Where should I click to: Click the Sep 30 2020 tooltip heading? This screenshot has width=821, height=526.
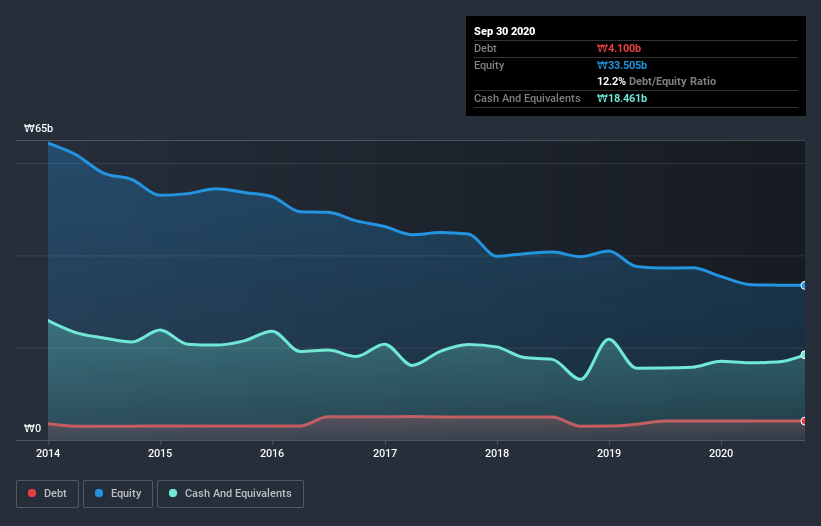[505, 31]
